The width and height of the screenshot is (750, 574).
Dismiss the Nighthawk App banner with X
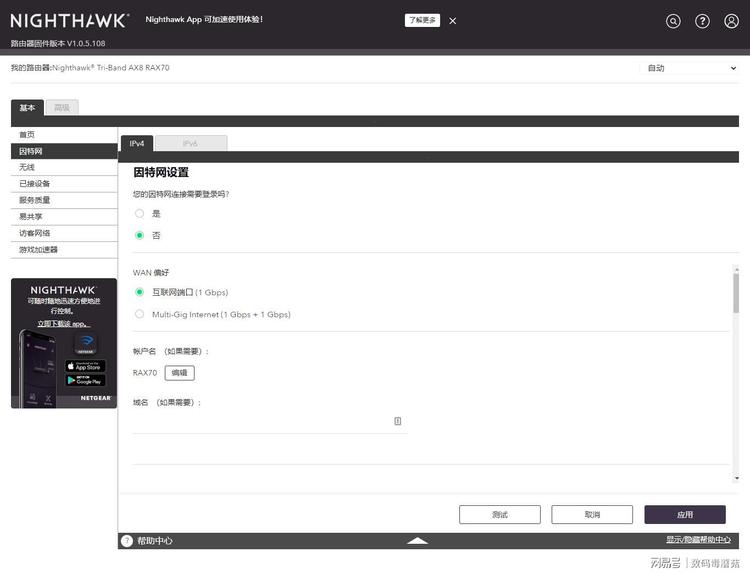coord(452,21)
